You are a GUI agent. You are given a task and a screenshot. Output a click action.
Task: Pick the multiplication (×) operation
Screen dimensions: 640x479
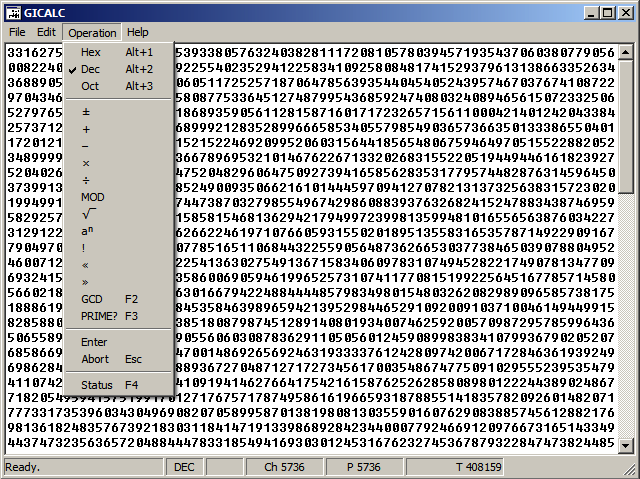click(x=86, y=163)
